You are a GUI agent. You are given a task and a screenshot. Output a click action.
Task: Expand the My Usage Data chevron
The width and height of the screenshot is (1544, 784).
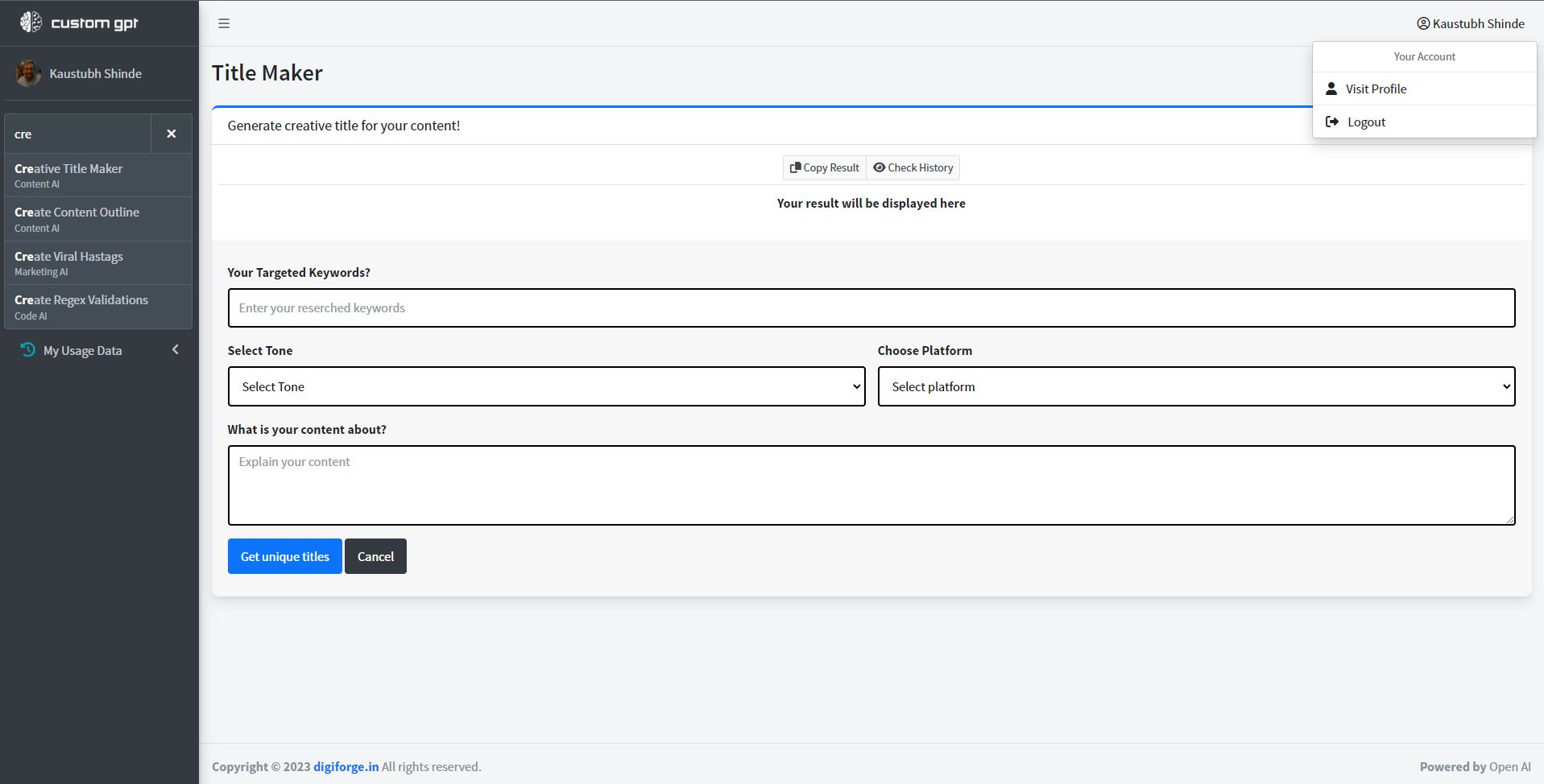(x=176, y=350)
